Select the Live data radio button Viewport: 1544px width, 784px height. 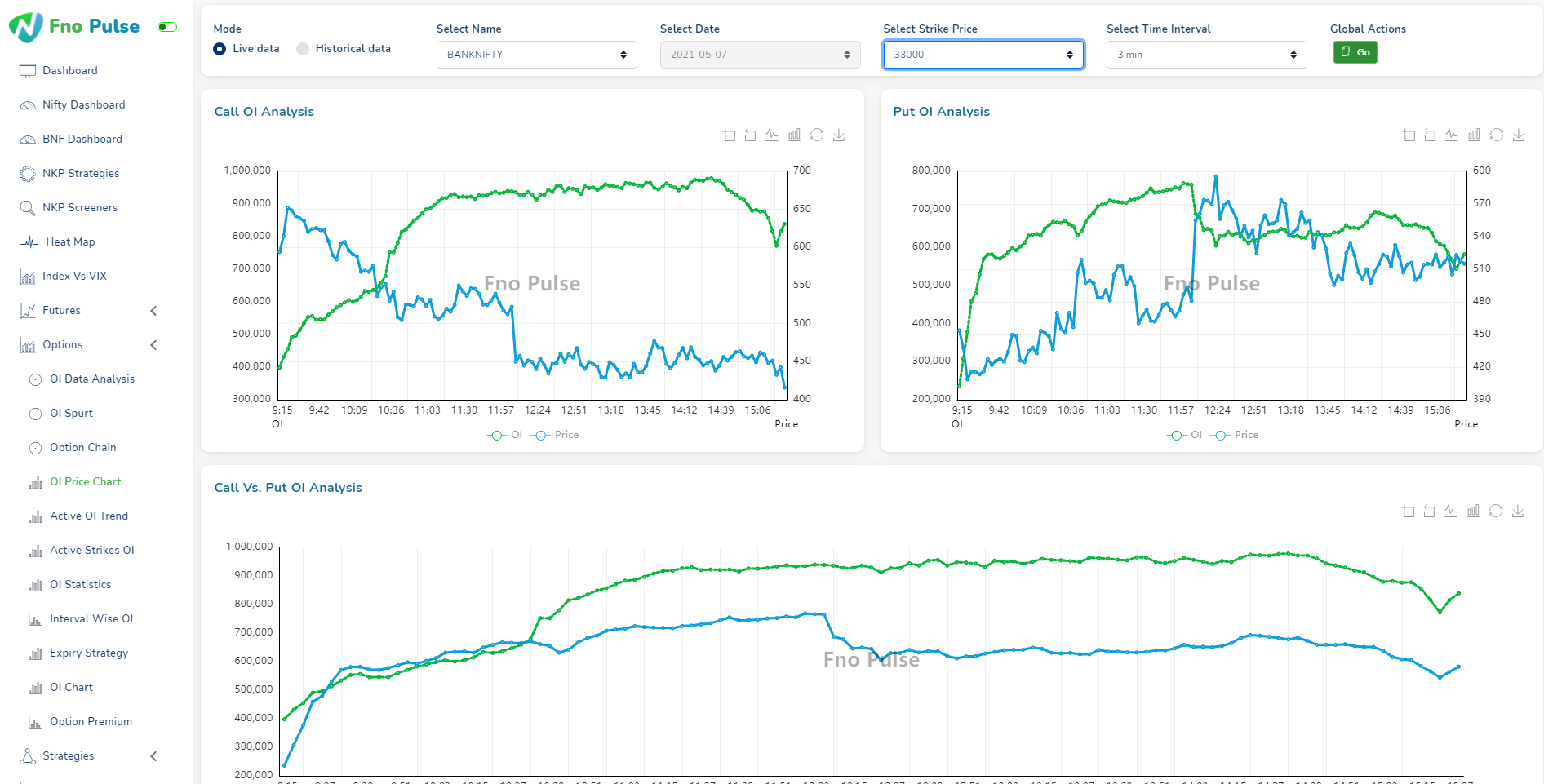coord(220,49)
